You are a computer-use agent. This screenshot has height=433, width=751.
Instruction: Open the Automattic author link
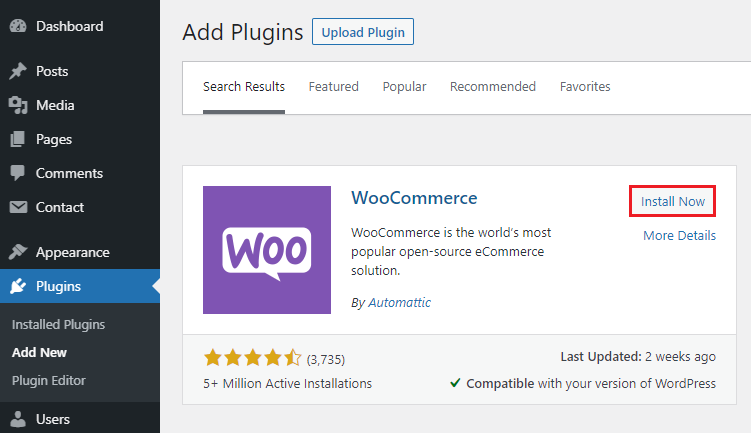click(x=399, y=303)
